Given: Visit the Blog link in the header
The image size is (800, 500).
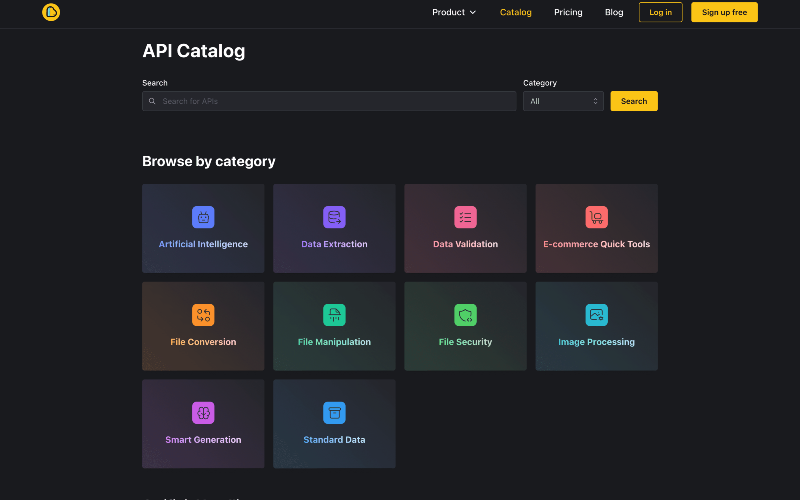Looking at the screenshot, I should [614, 12].
